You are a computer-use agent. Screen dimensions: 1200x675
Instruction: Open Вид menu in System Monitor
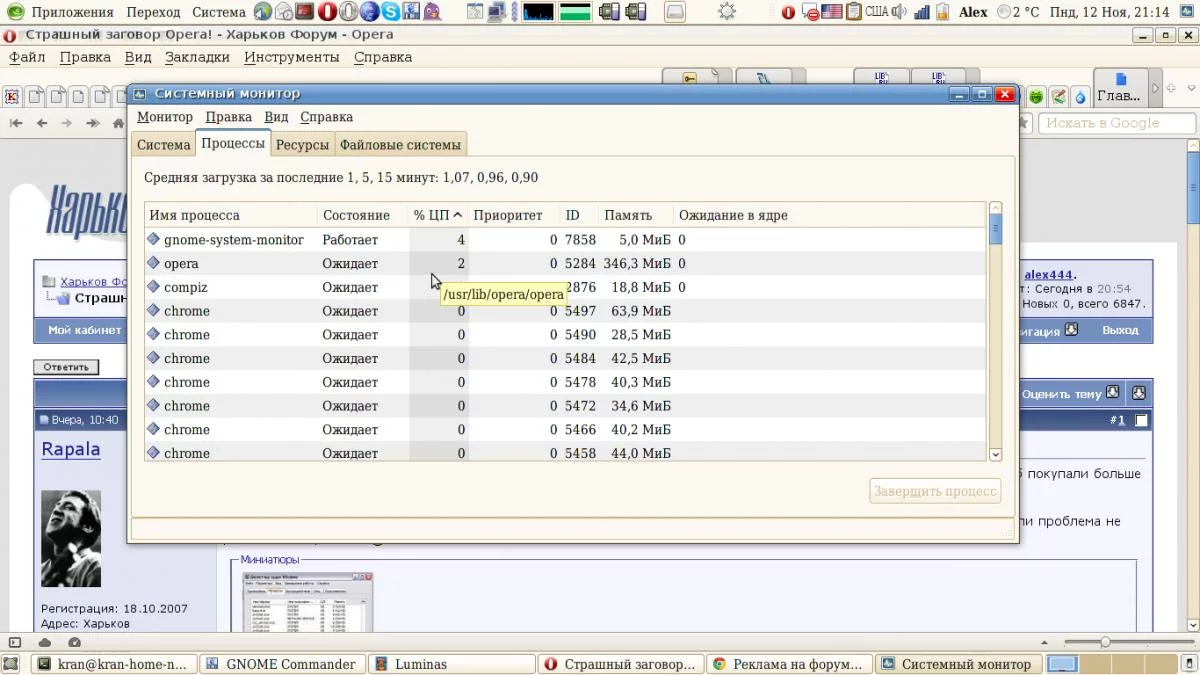click(276, 117)
